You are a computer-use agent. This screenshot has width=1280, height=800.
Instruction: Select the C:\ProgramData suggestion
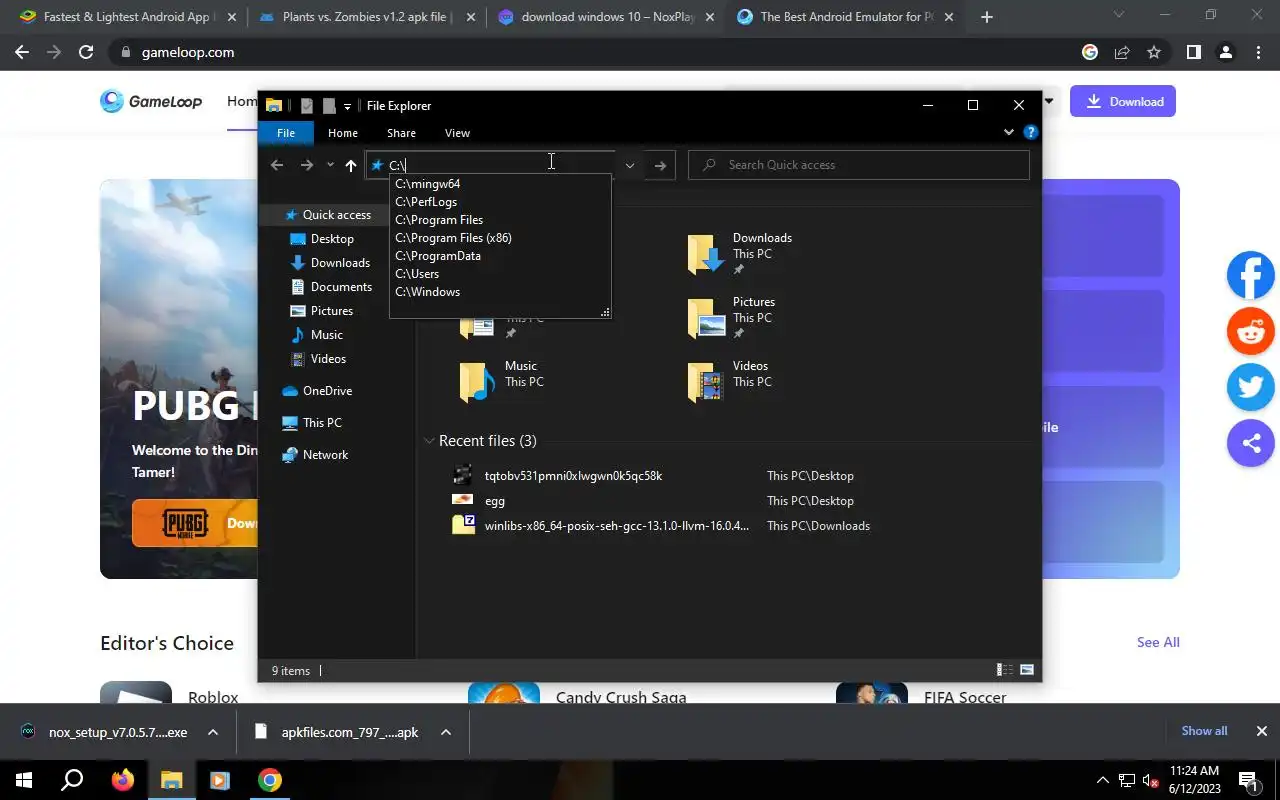[x=438, y=256]
